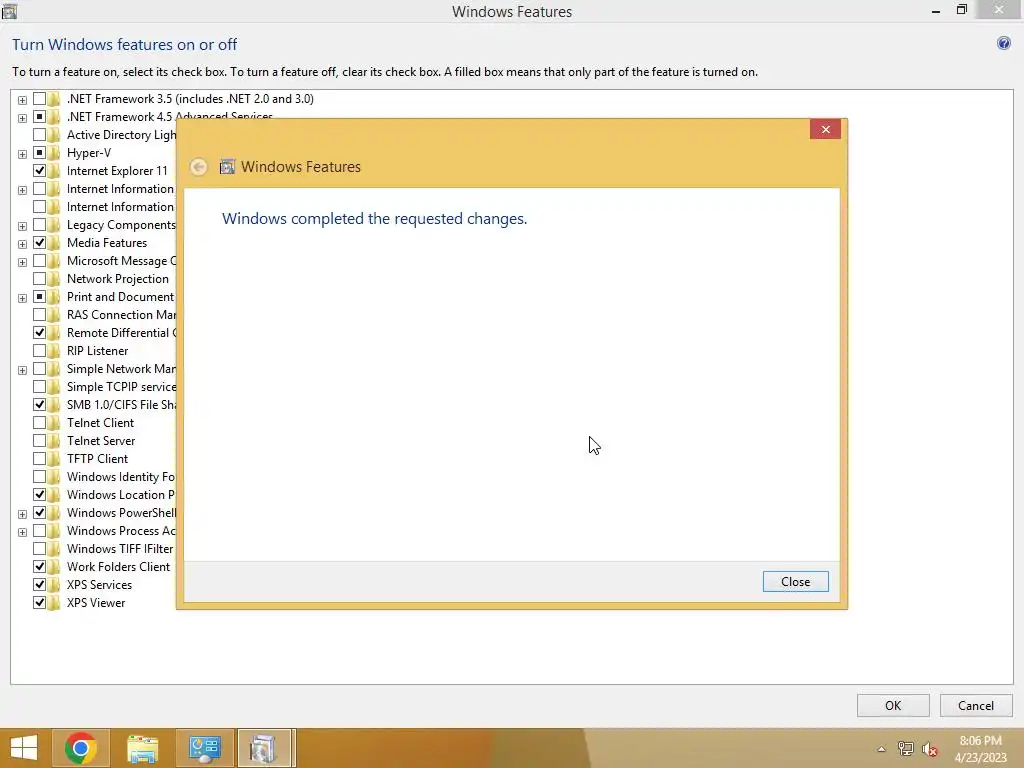Click the muted volume tray icon
This screenshot has height=768, width=1024.
point(930,749)
